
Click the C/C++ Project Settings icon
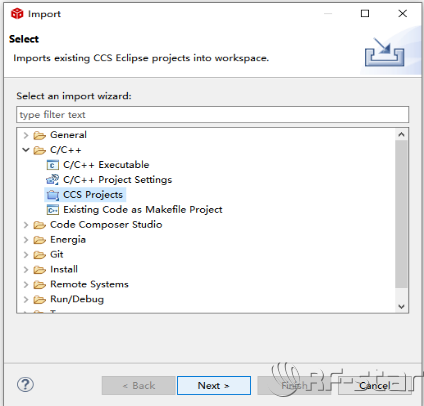click(x=52, y=180)
